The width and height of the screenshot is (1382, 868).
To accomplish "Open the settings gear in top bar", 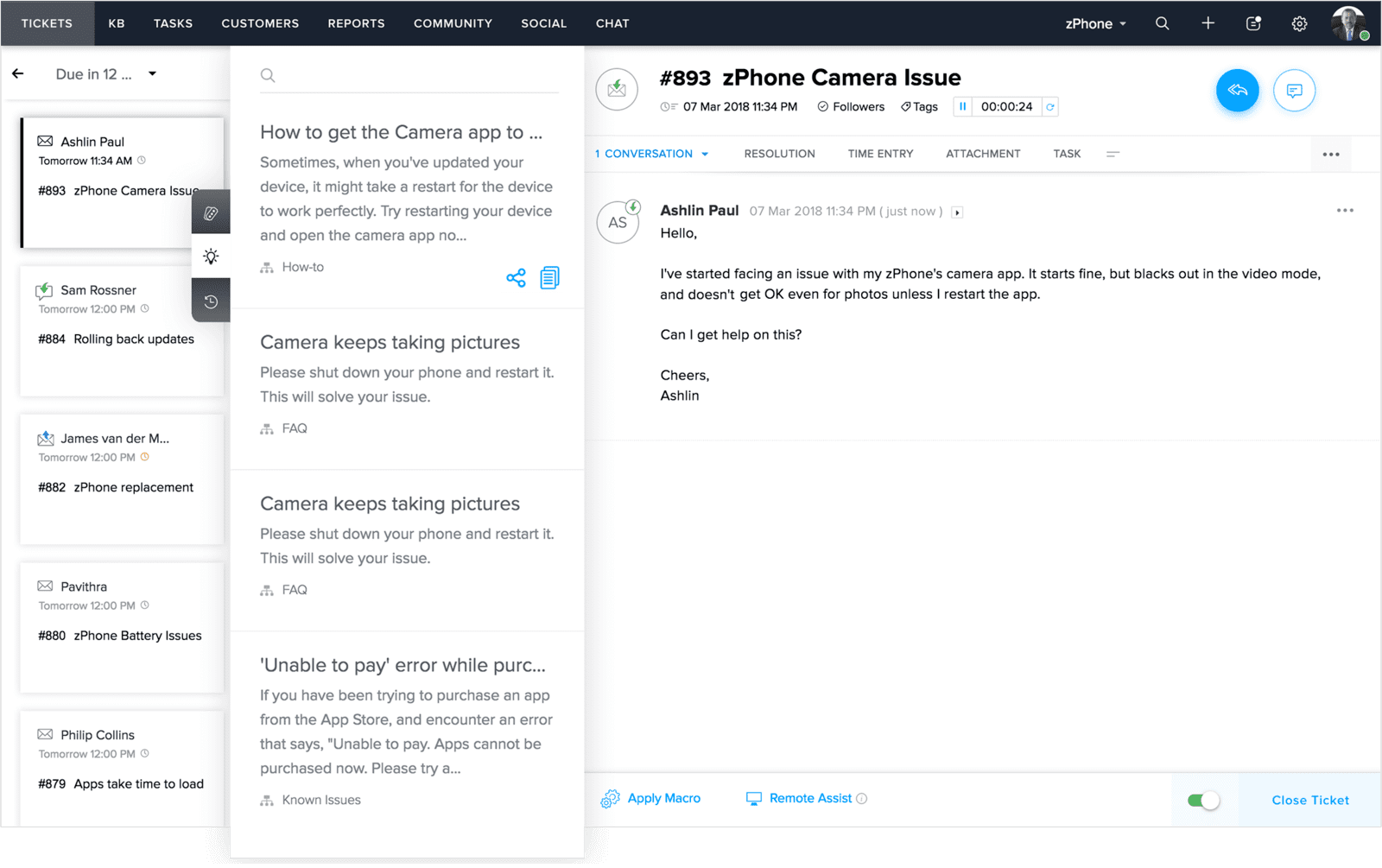I will (x=1299, y=24).
